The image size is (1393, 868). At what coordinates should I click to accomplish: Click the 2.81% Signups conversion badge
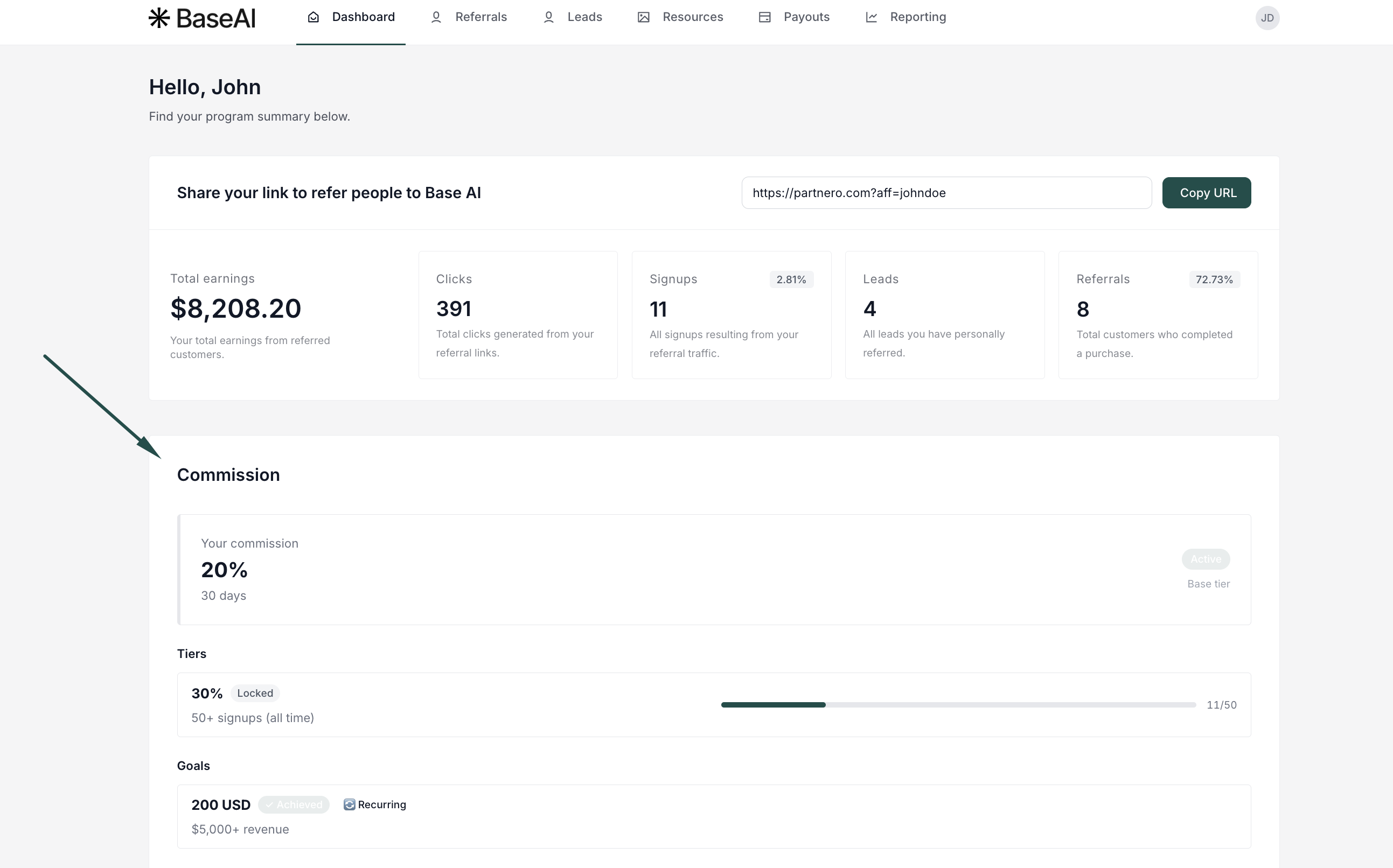click(x=791, y=279)
